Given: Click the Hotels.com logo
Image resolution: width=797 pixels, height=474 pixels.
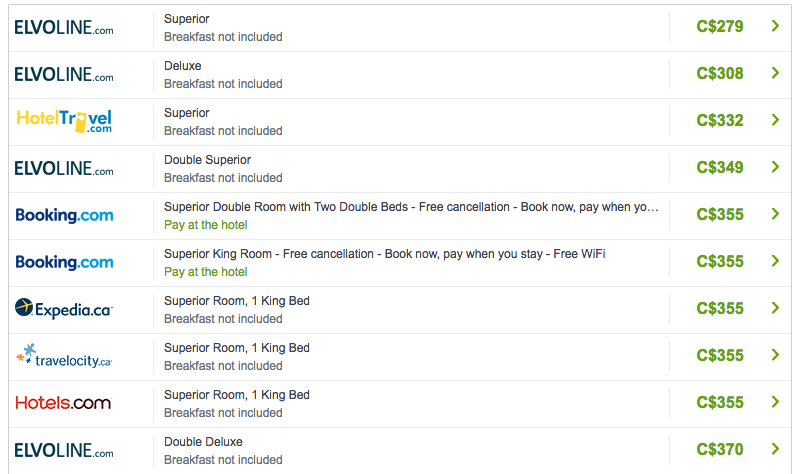Looking at the screenshot, I should [x=63, y=403].
